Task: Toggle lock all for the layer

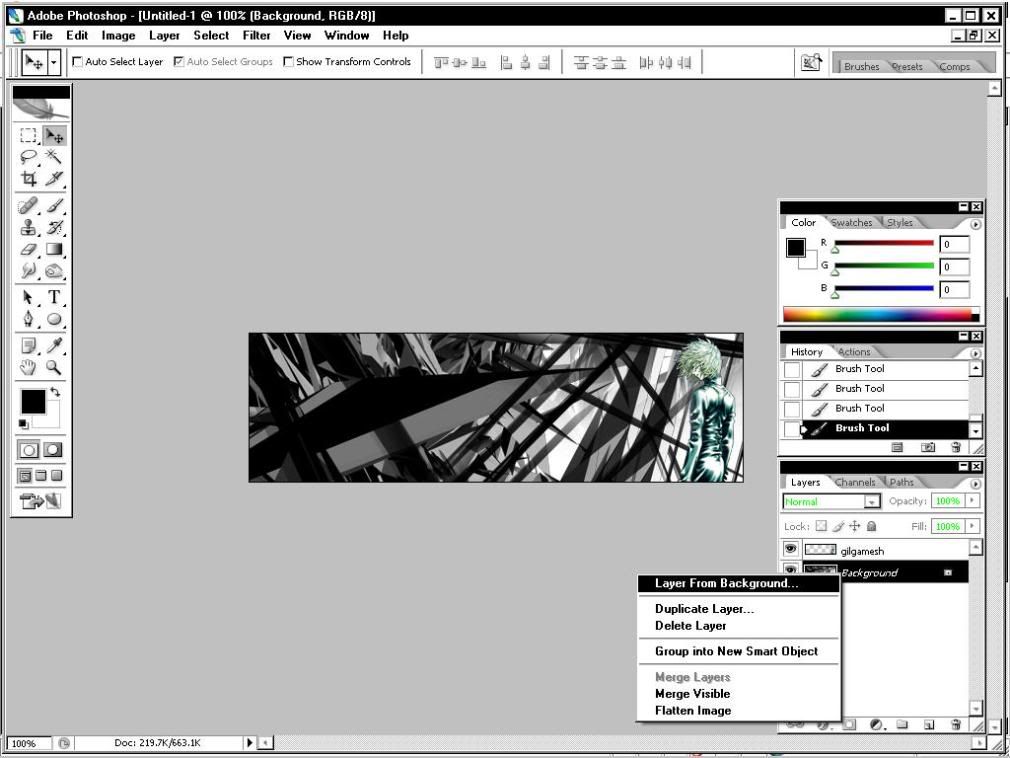Action: pos(872,526)
